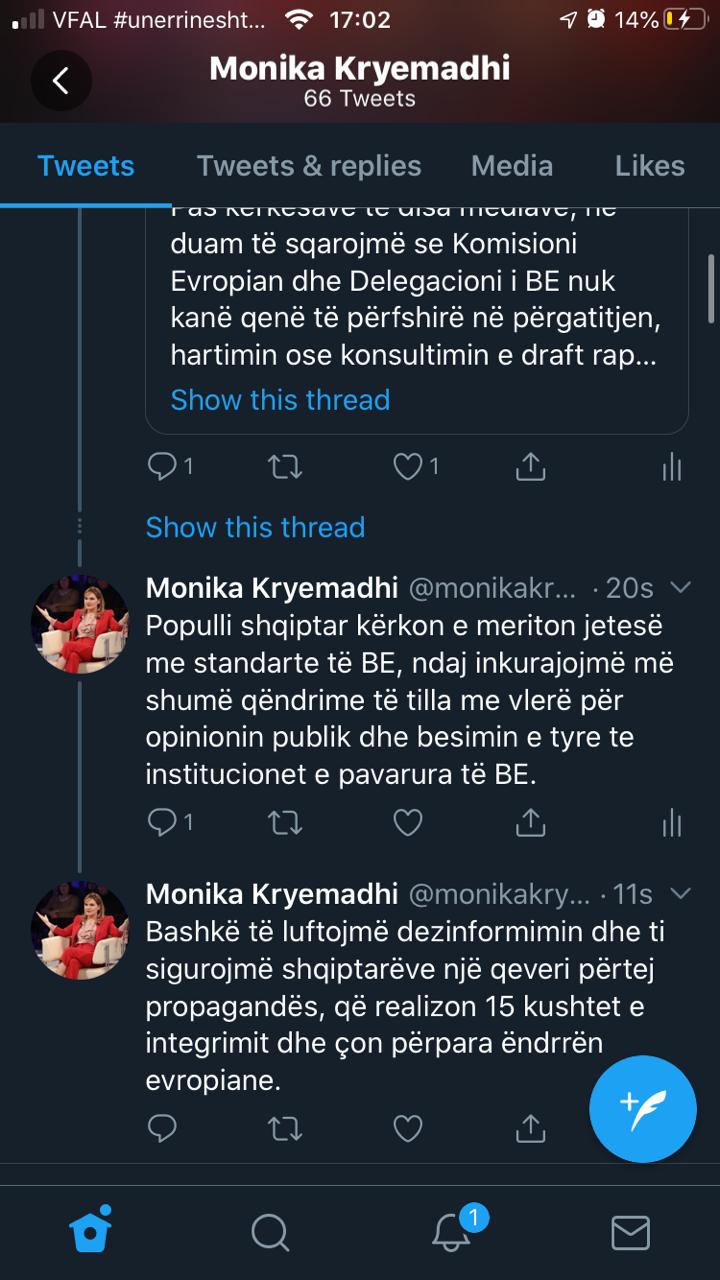Viewport: 720px width, 1280px height.
Task: Switch to the Media tab
Action: coord(512,166)
